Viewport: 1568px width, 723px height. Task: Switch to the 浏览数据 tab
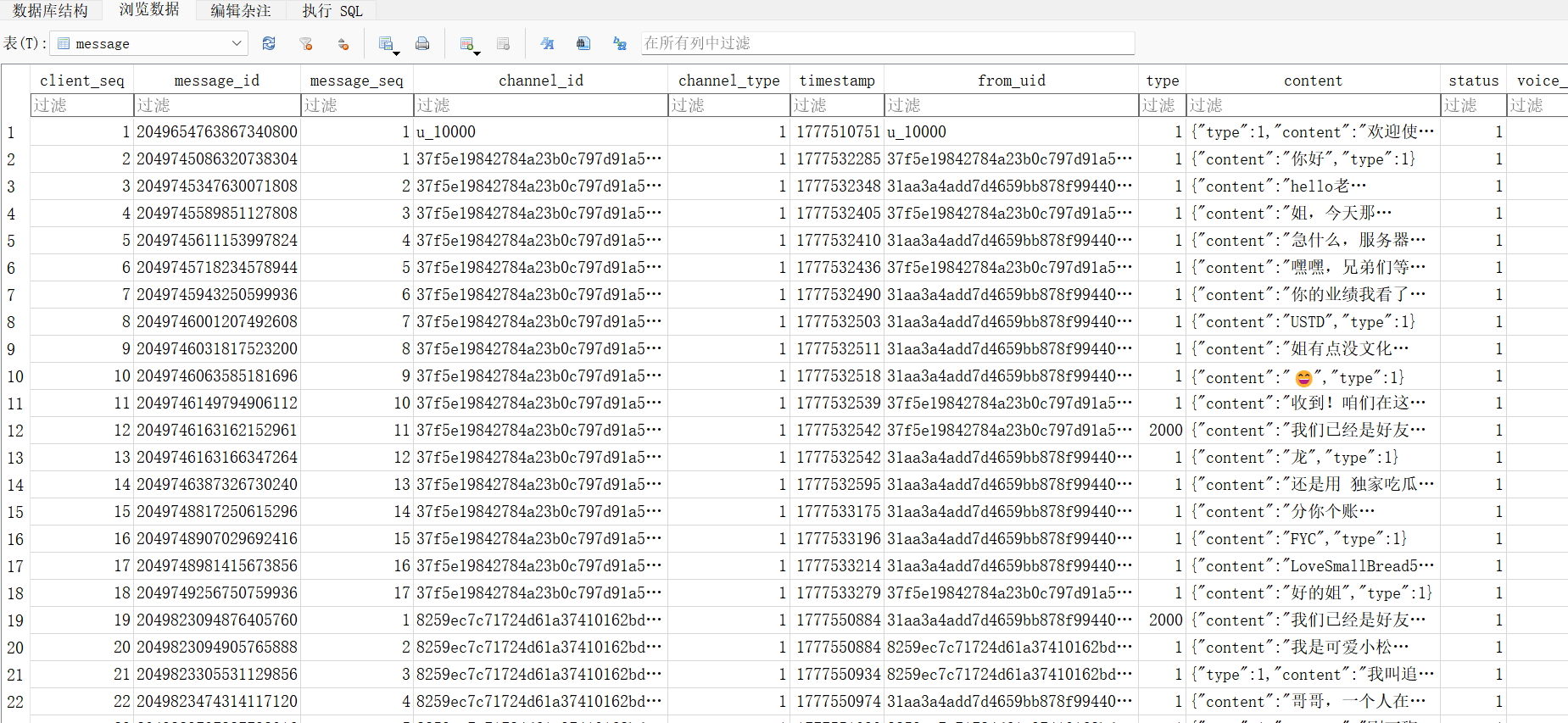(149, 9)
